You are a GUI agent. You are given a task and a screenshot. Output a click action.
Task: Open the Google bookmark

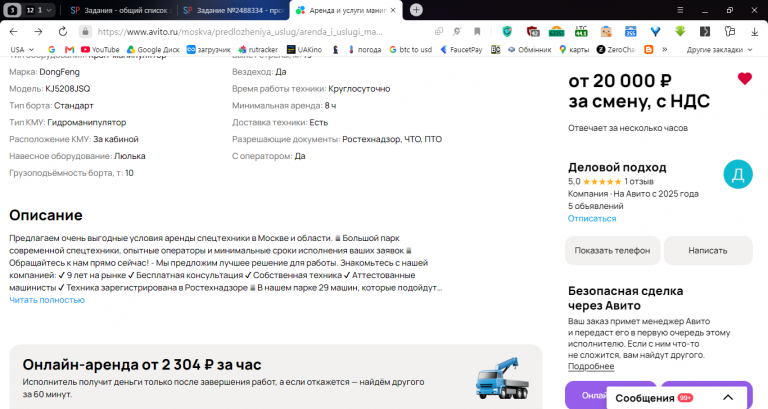pos(51,49)
